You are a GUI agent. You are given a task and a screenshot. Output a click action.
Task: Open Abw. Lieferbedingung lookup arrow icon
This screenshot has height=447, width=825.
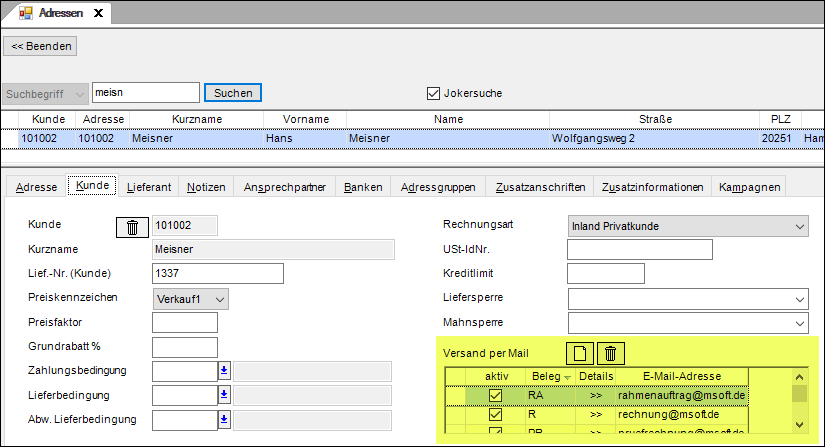click(x=224, y=419)
